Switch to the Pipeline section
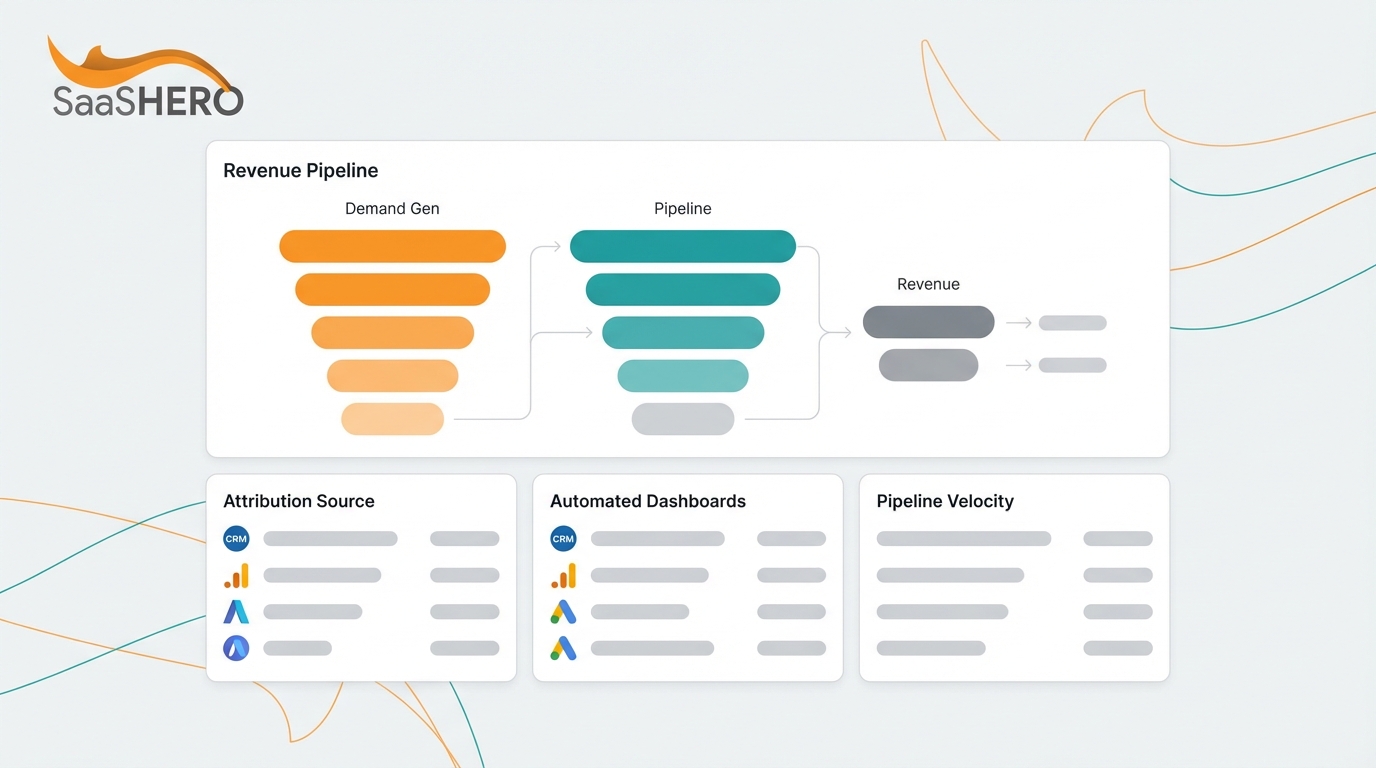Image resolution: width=1376 pixels, height=768 pixels. coord(682,208)
